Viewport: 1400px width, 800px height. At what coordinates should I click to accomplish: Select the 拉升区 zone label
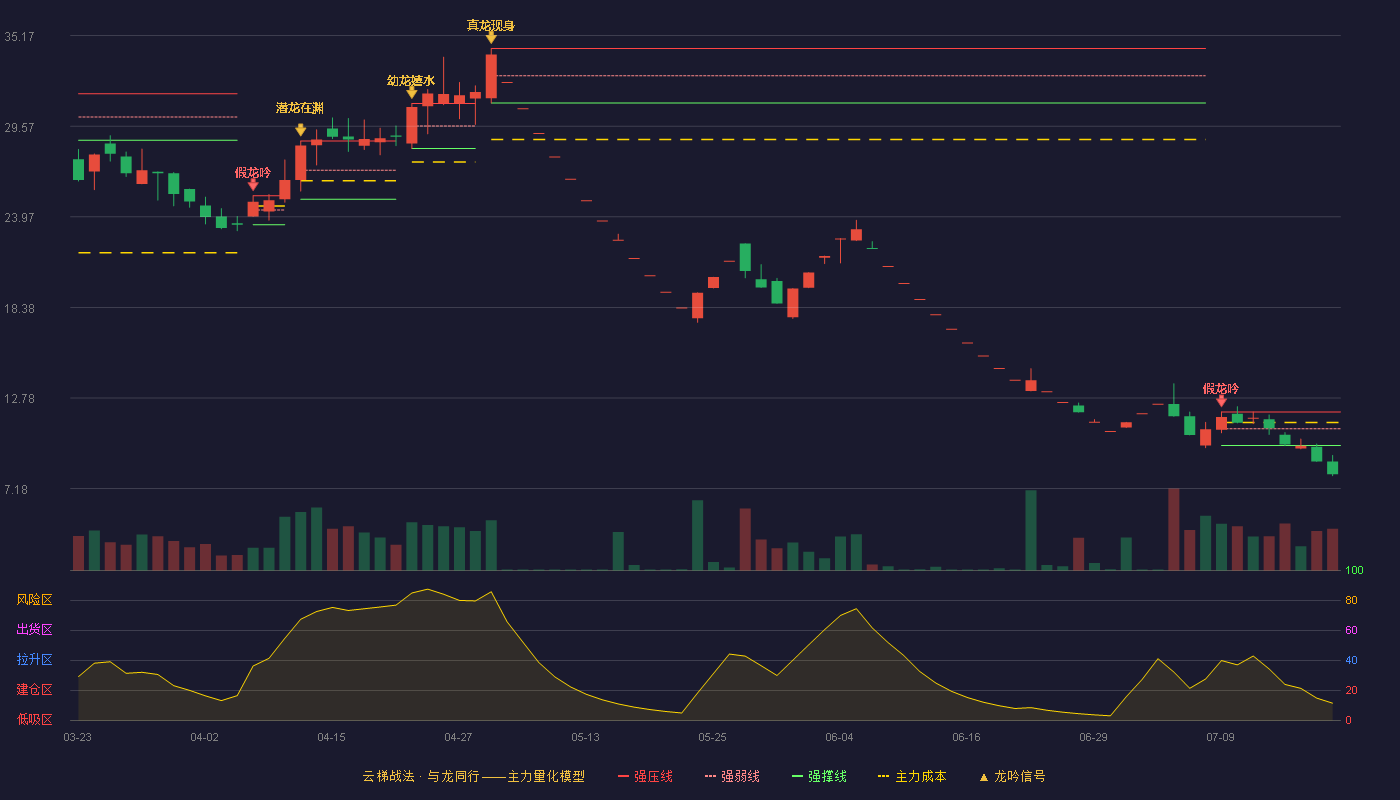(34, 660)
